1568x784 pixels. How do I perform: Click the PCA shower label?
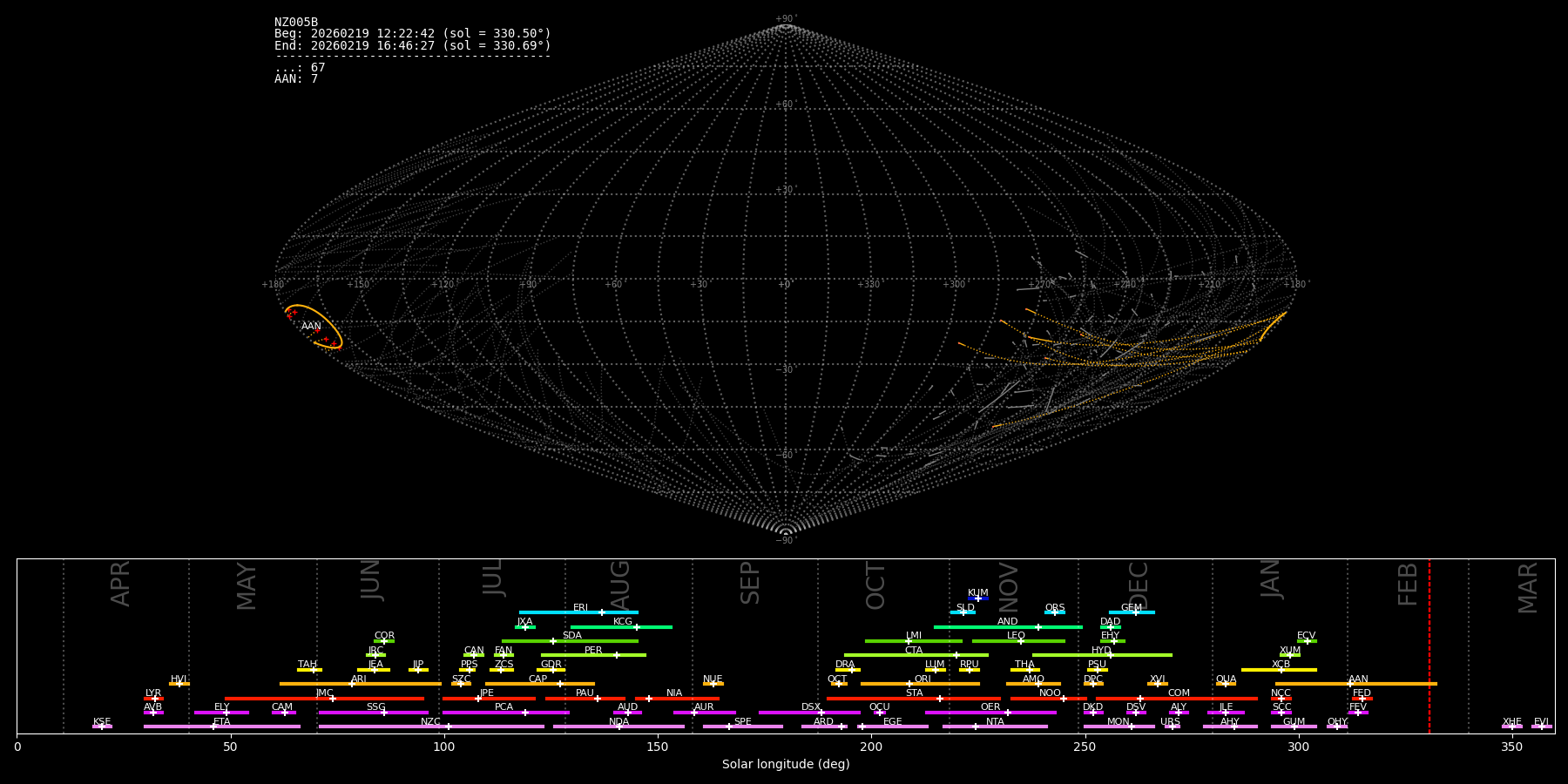tap(504, 707)
